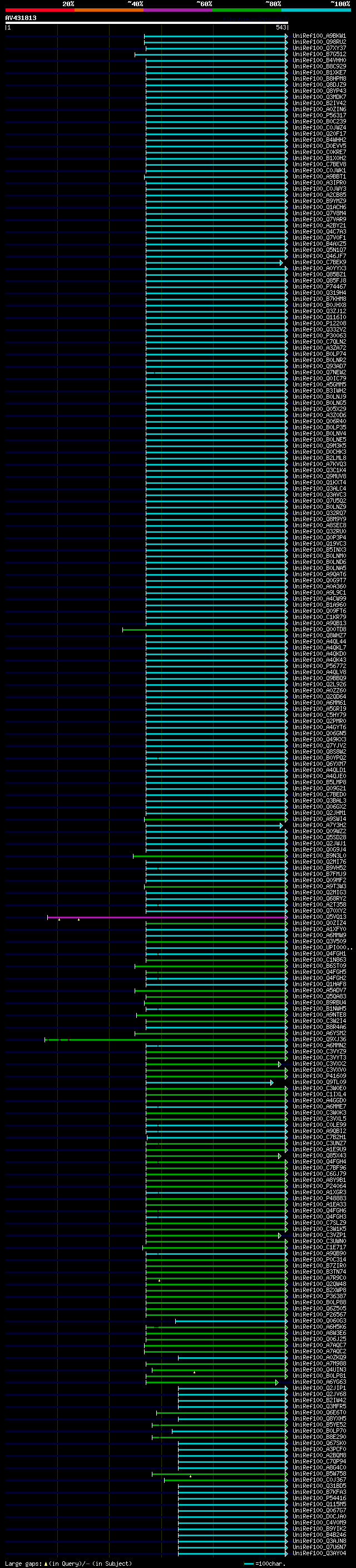Select the UniRef100_C7BEV8 label
356x1568 pixels.
point(319,164)
